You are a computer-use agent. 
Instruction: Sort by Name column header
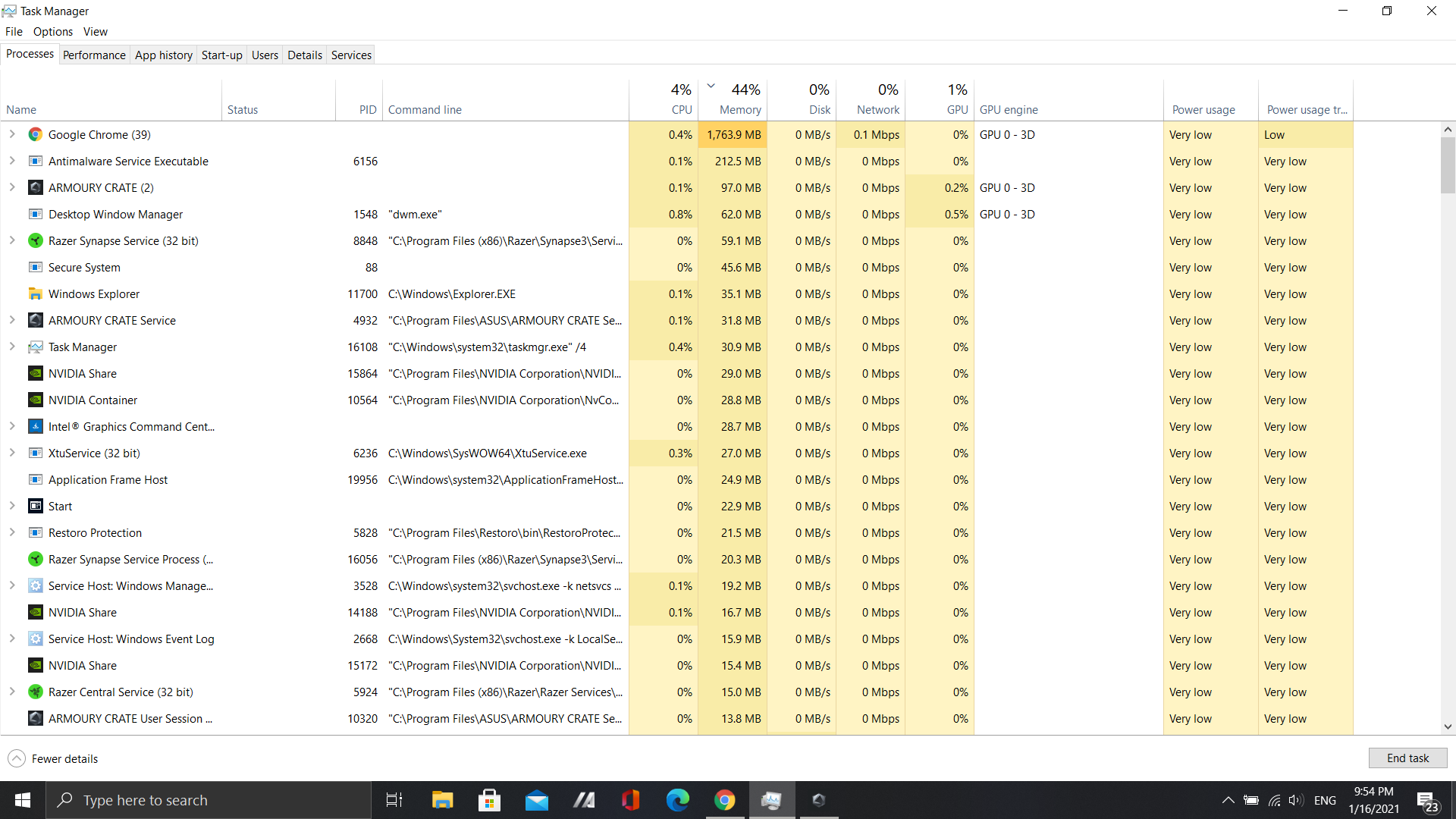coord(111,99)
